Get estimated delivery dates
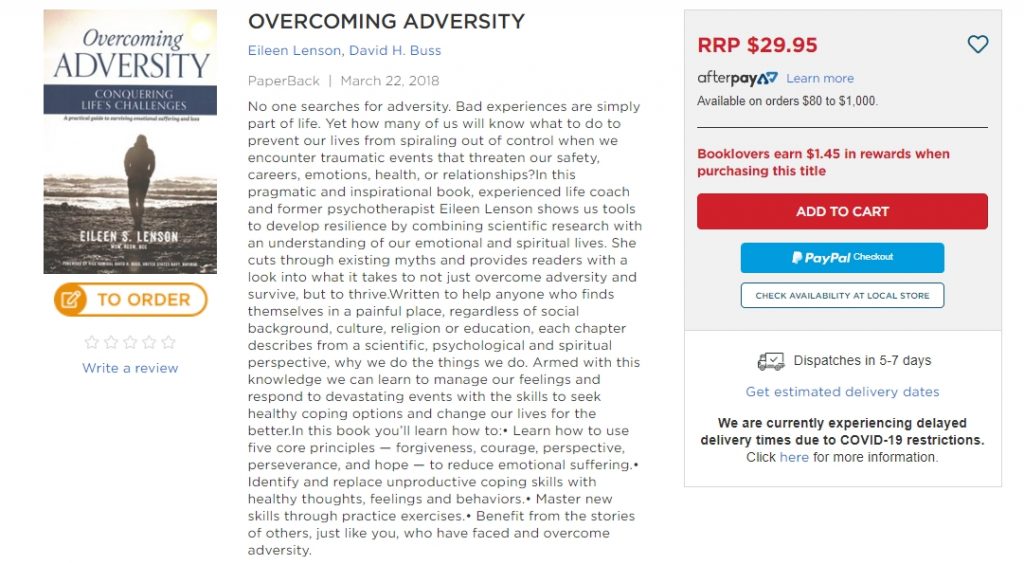 (842, 392)
